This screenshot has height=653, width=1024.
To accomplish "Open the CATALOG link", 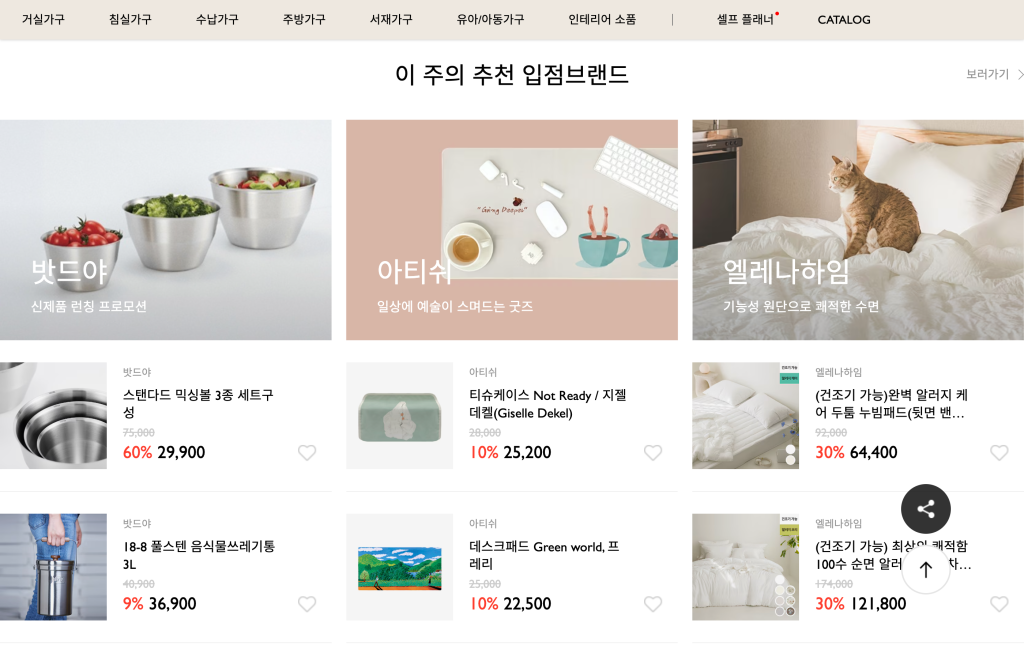I will click(844, 20).
